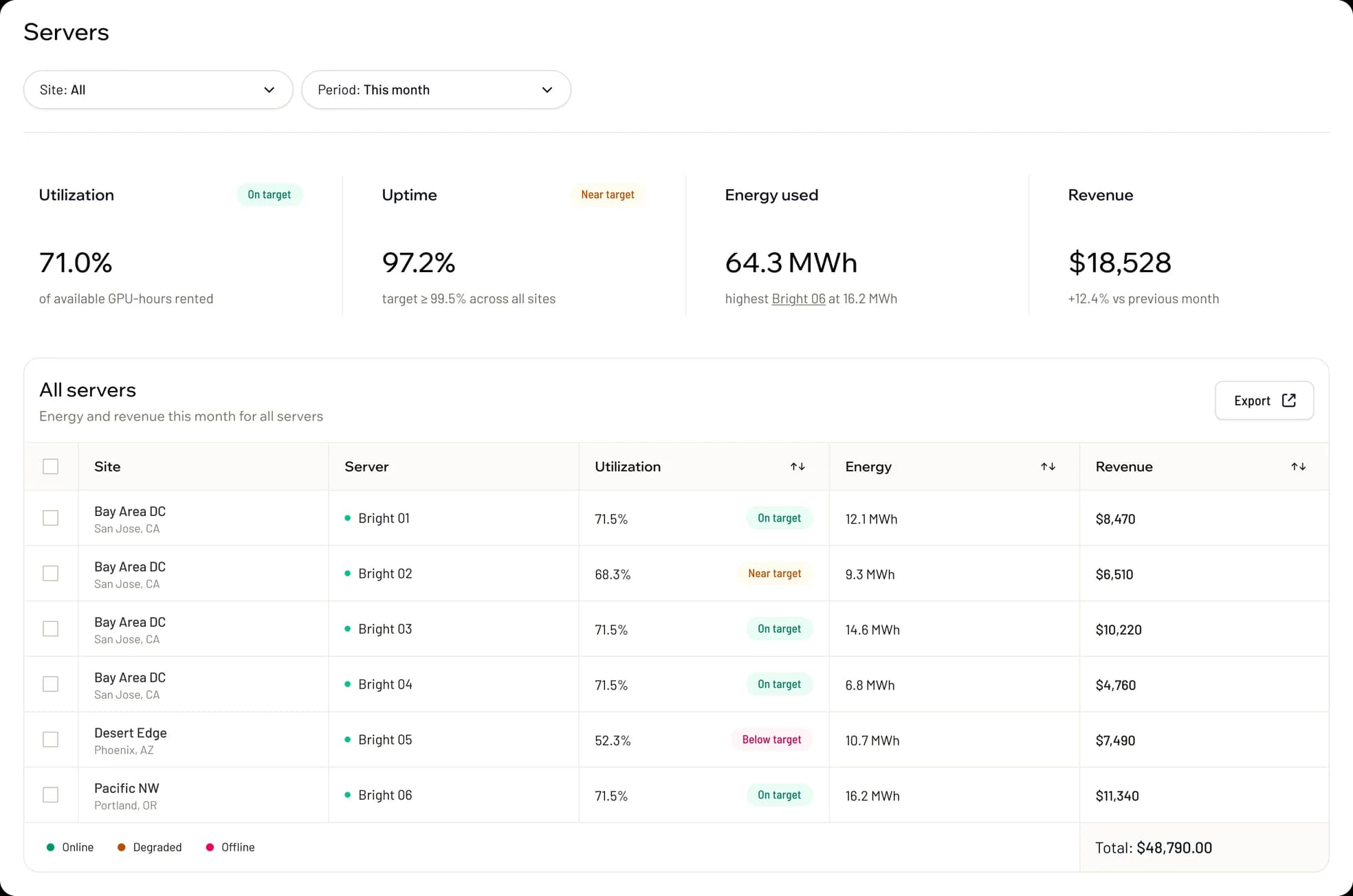Click On target badge for Bright 06
1353x896 pixels.
[x=779, y=795]
